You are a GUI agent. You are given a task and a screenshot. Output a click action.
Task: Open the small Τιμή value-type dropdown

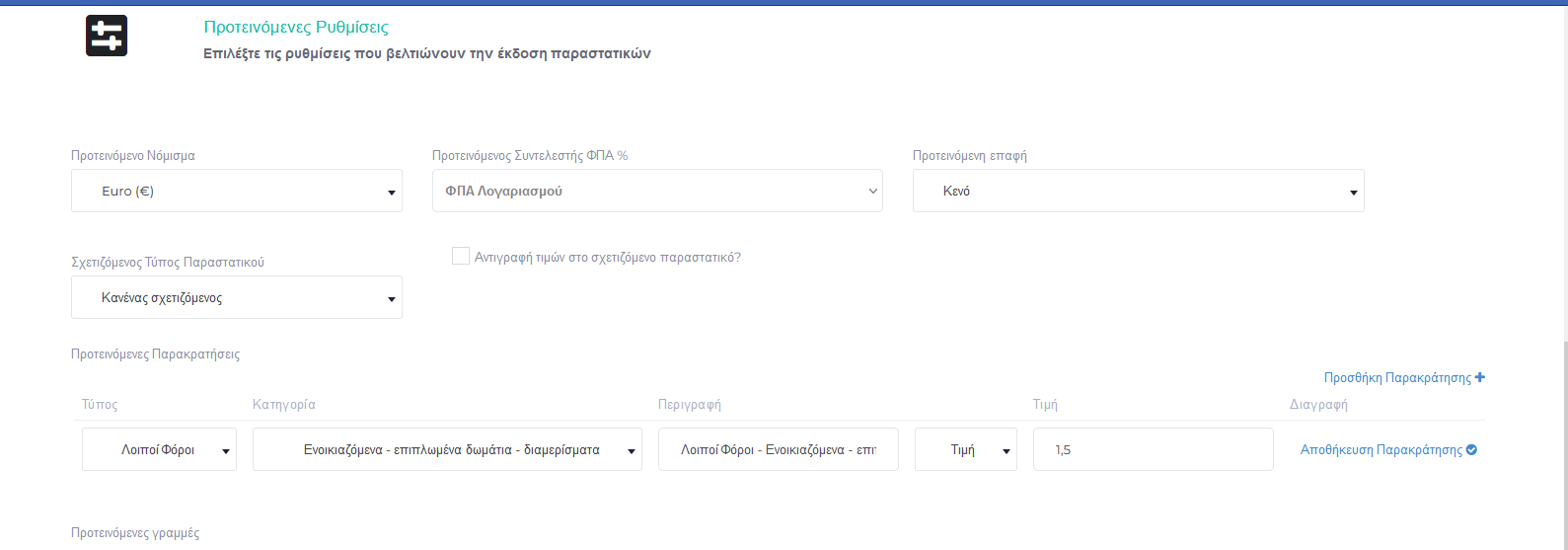pos(965,449)
